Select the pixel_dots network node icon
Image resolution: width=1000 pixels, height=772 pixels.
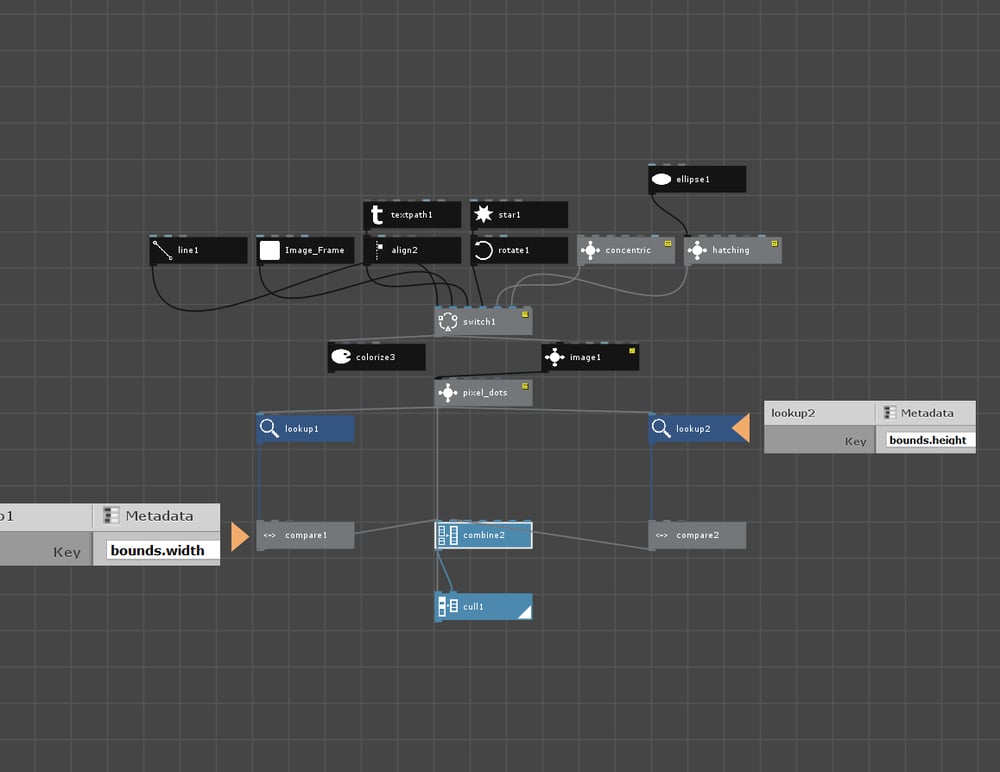pos(448,393)
